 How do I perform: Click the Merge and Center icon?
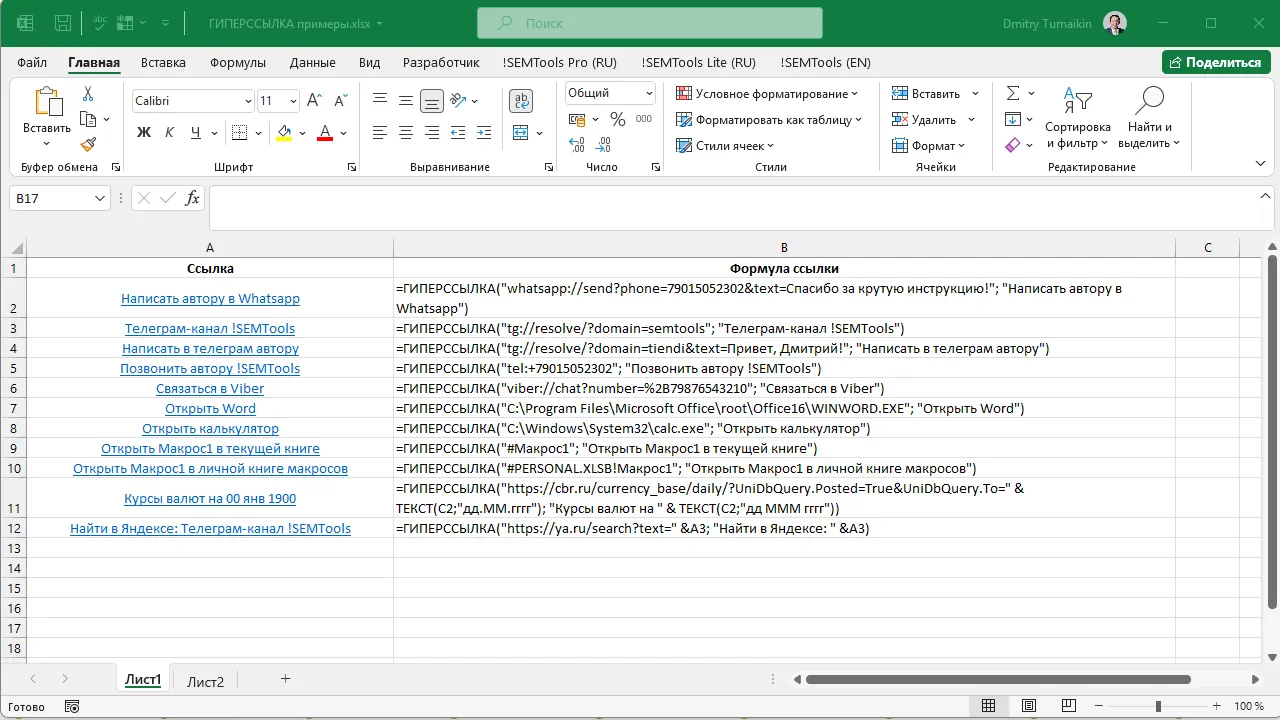(x=519, y=132)
